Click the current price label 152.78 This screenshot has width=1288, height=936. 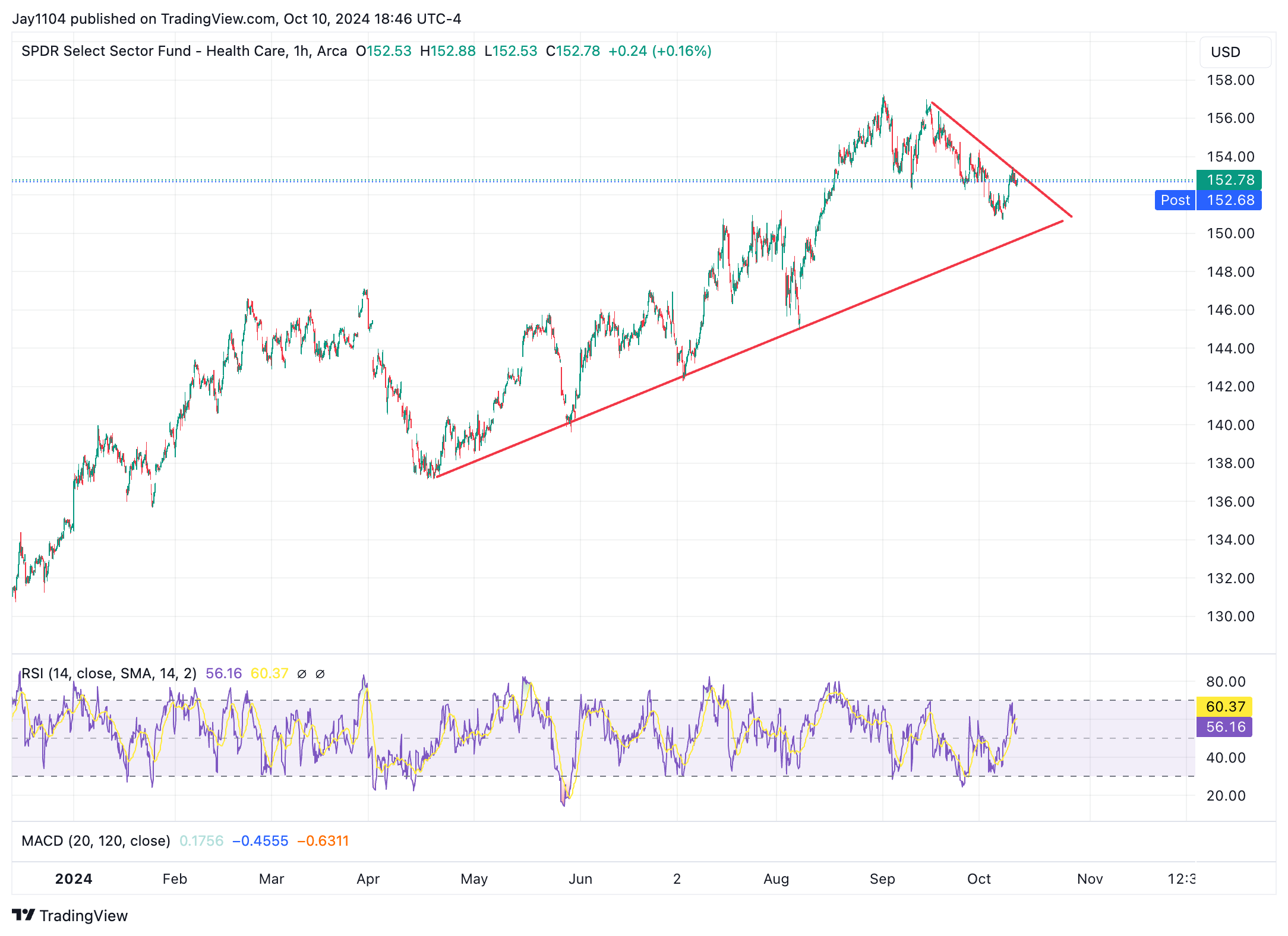click(x=1229, y=179)
